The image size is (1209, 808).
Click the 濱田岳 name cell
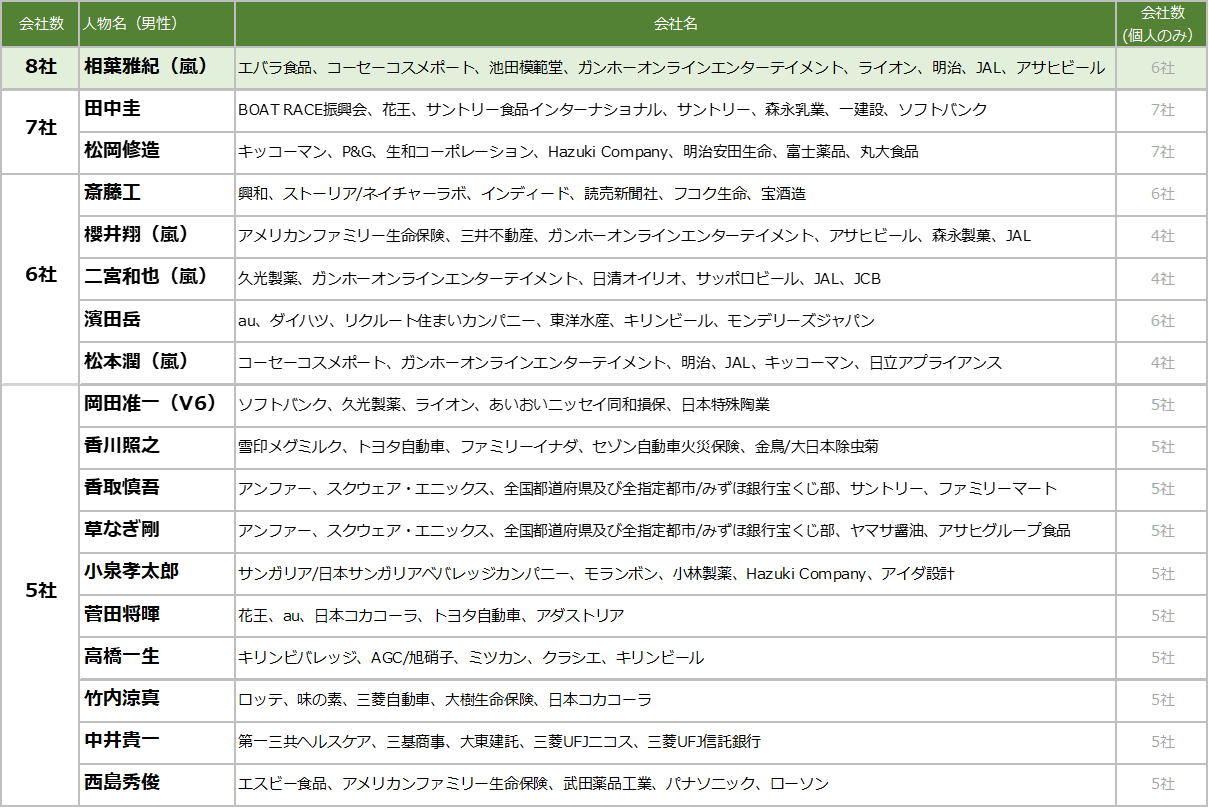157,320
